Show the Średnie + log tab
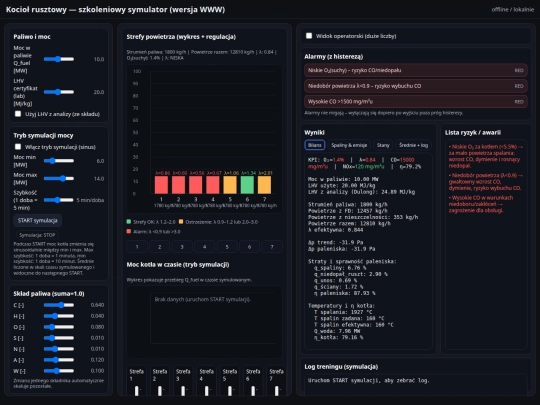 point(413,145)
